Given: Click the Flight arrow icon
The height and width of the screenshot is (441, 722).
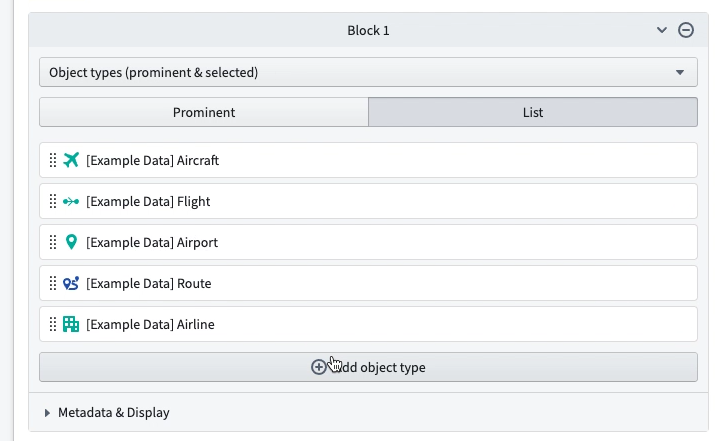Looking at the screenshot, I should (71, 201).
